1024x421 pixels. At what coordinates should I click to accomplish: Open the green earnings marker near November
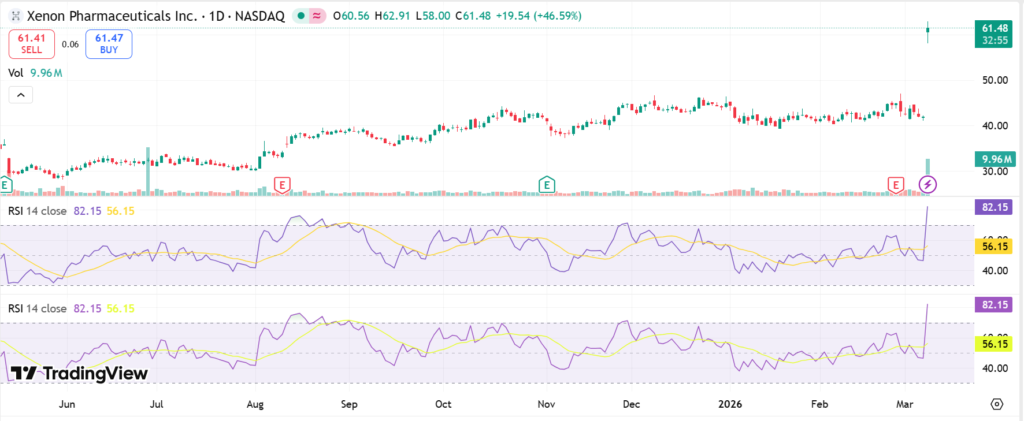pos(547,184)
